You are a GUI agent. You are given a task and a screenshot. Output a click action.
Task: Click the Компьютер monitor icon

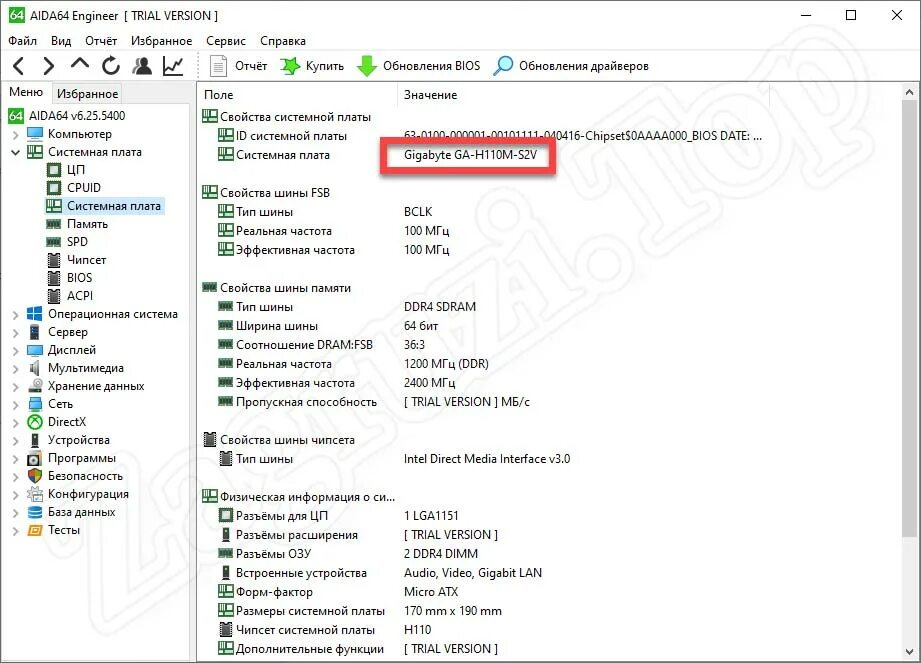click(x=35, y=134)
